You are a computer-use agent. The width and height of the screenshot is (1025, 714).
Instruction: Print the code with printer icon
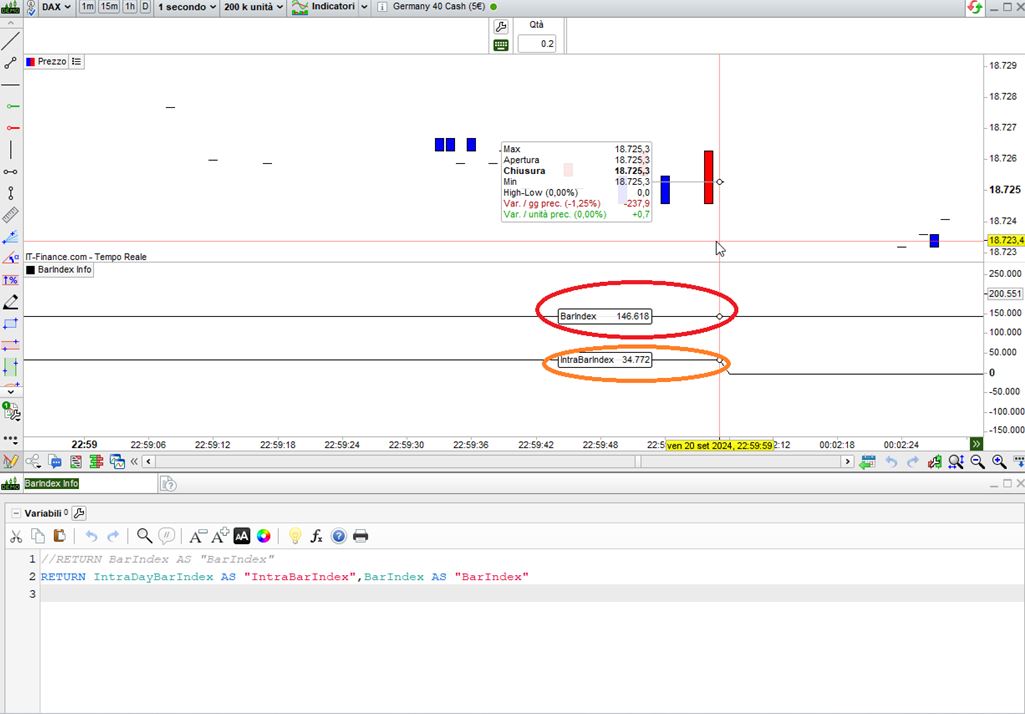(360, 537)
